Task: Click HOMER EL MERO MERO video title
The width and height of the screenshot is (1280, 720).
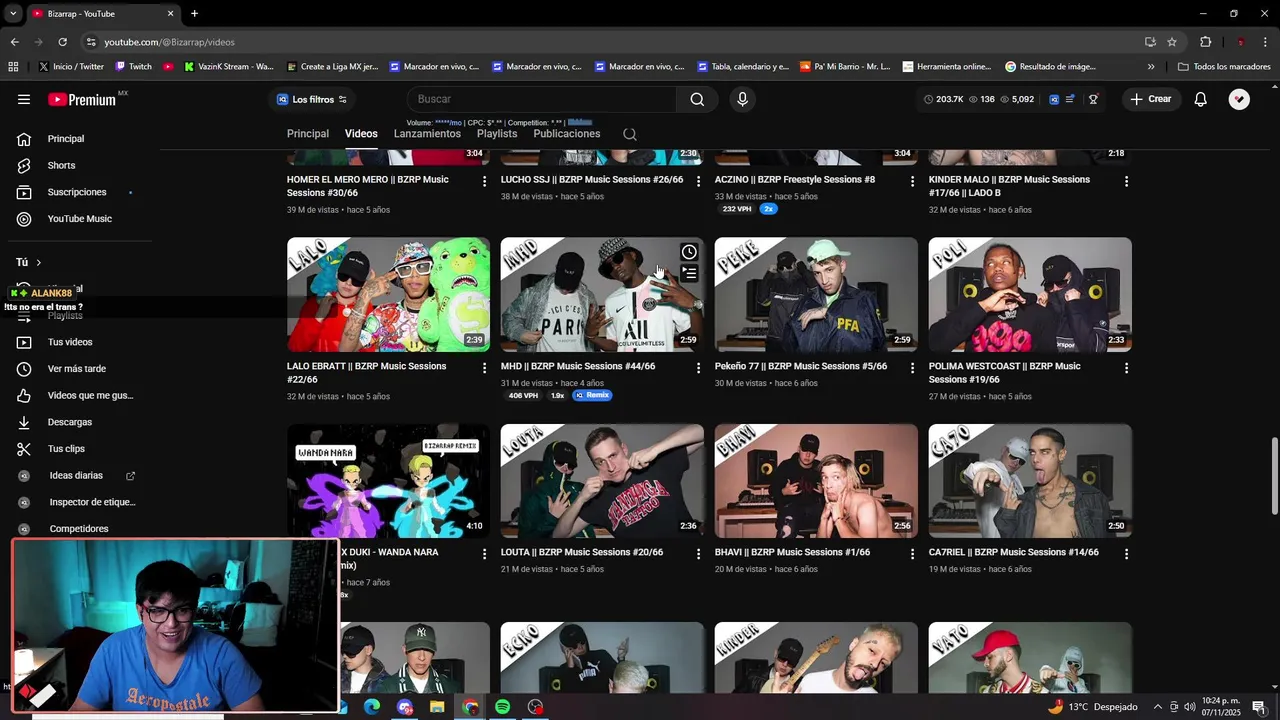Action: tap(367, 186)
